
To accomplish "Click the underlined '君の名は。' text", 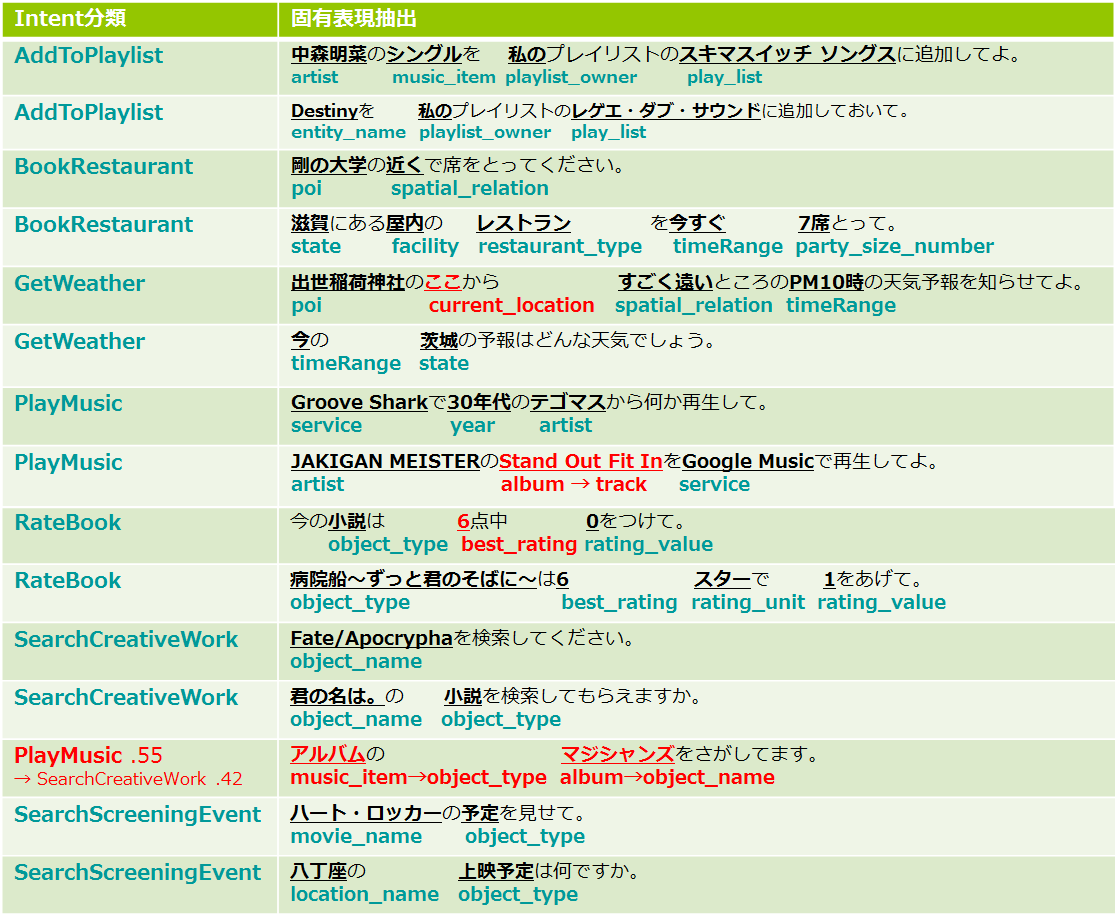I will point(337,696).
